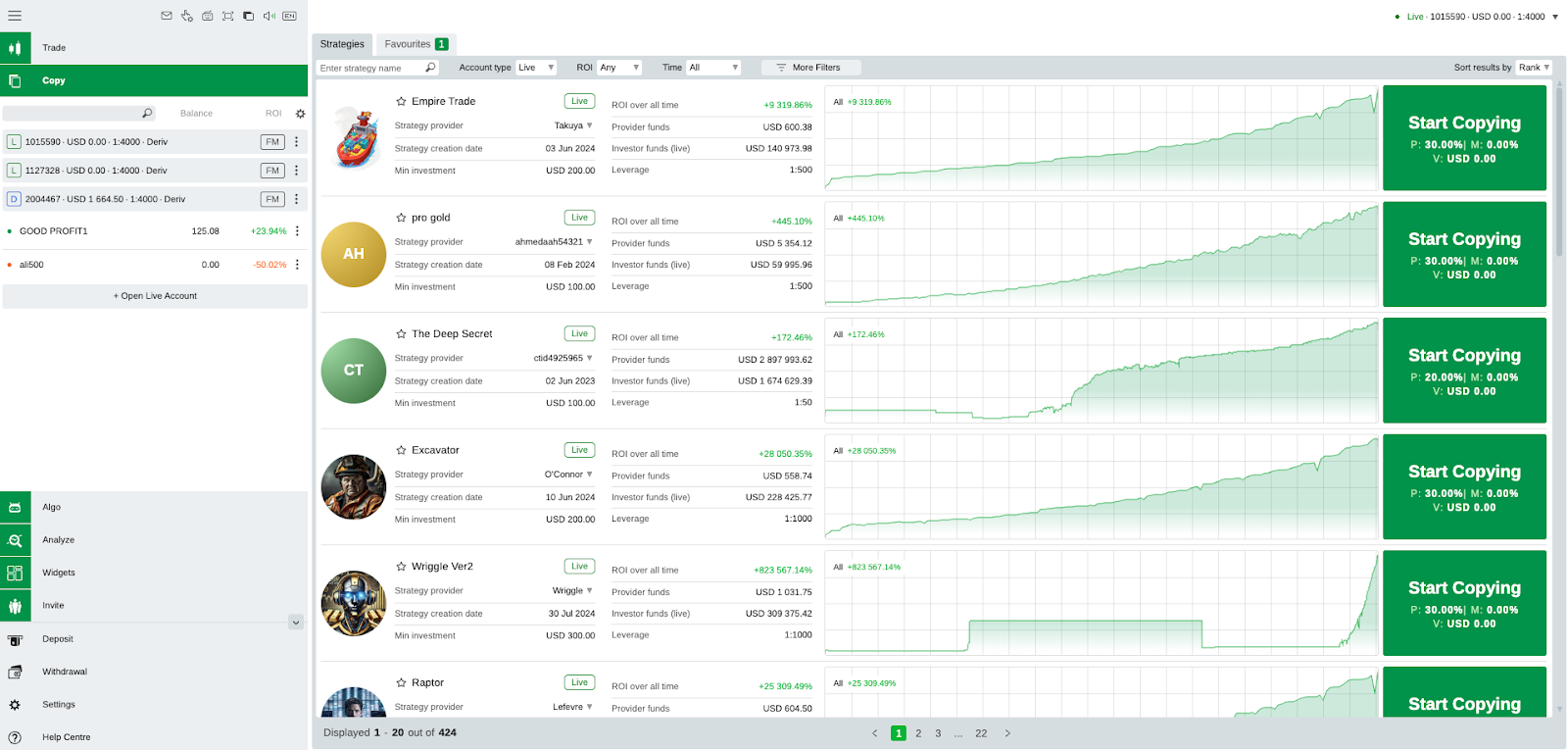Collapse sidebar section with chevron below Invite
1568x750 pixels.
(x=296, y=623)
